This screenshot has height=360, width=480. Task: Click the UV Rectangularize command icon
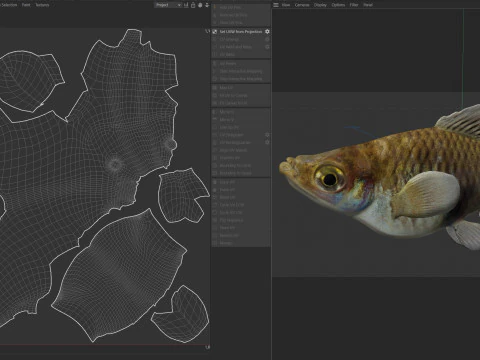point(215,142)
